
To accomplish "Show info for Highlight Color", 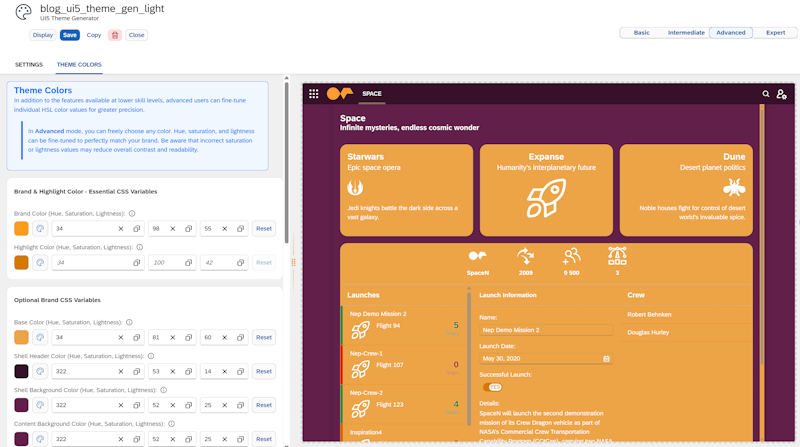I will [140, 247].
